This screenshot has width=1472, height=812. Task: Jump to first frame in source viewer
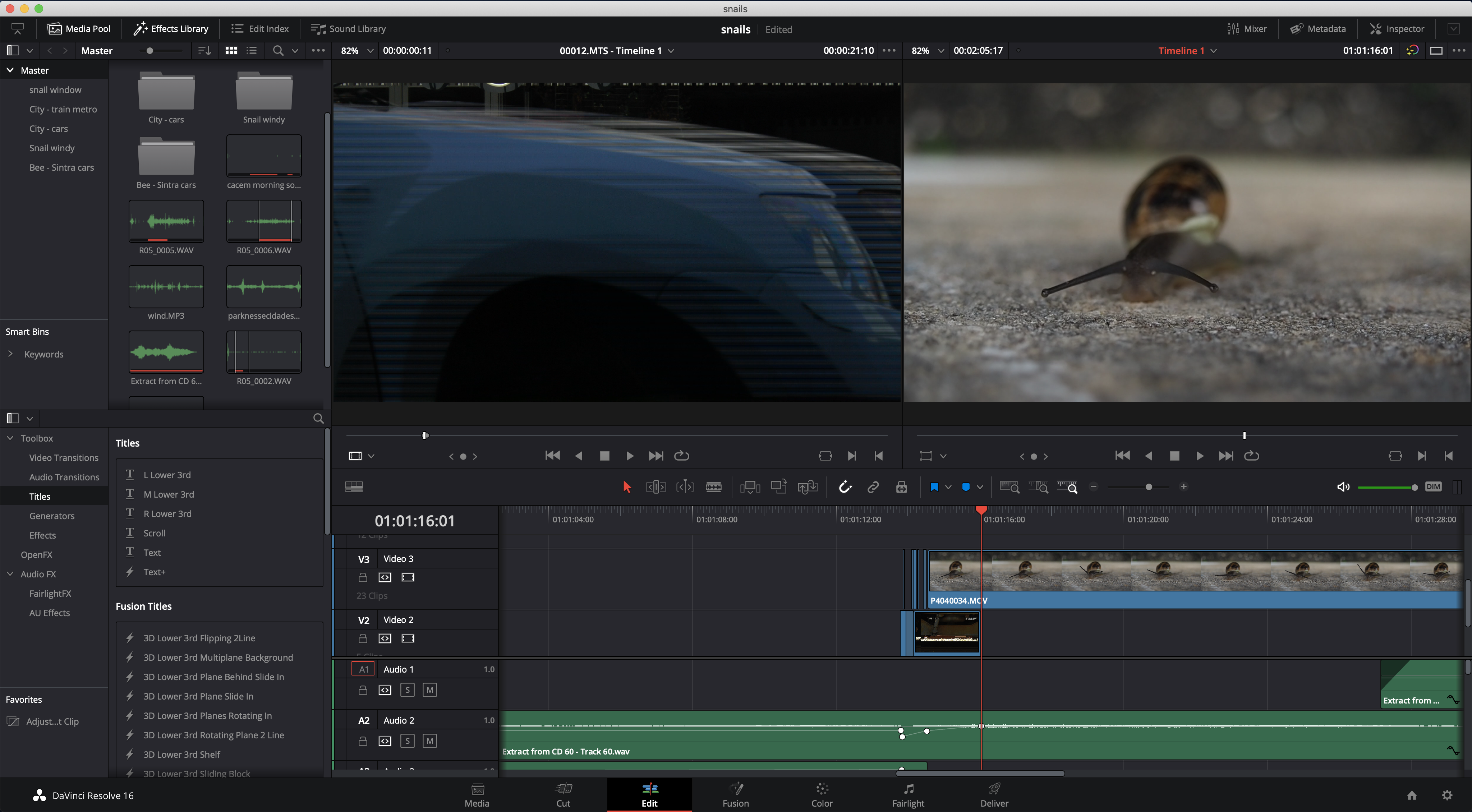click(x=553, y=456)
